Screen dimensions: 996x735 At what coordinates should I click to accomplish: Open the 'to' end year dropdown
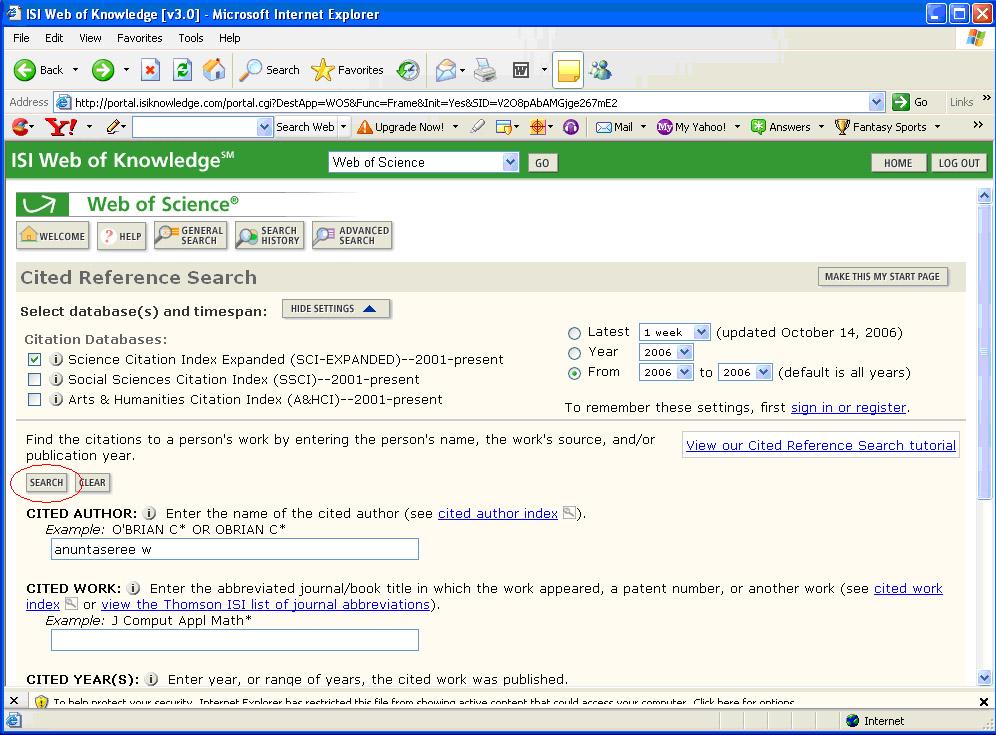click(744, 372)
